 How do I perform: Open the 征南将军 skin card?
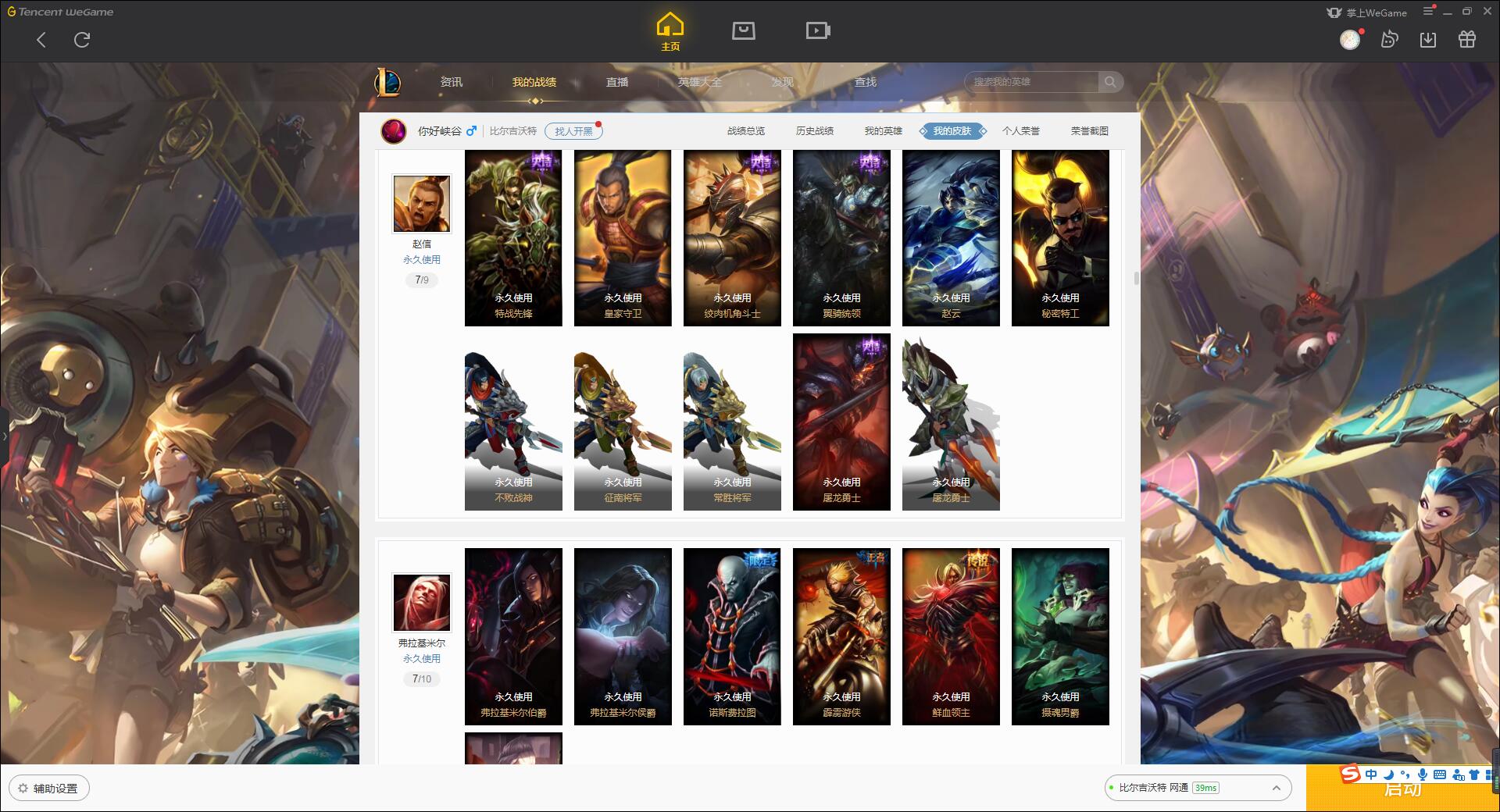623,422
